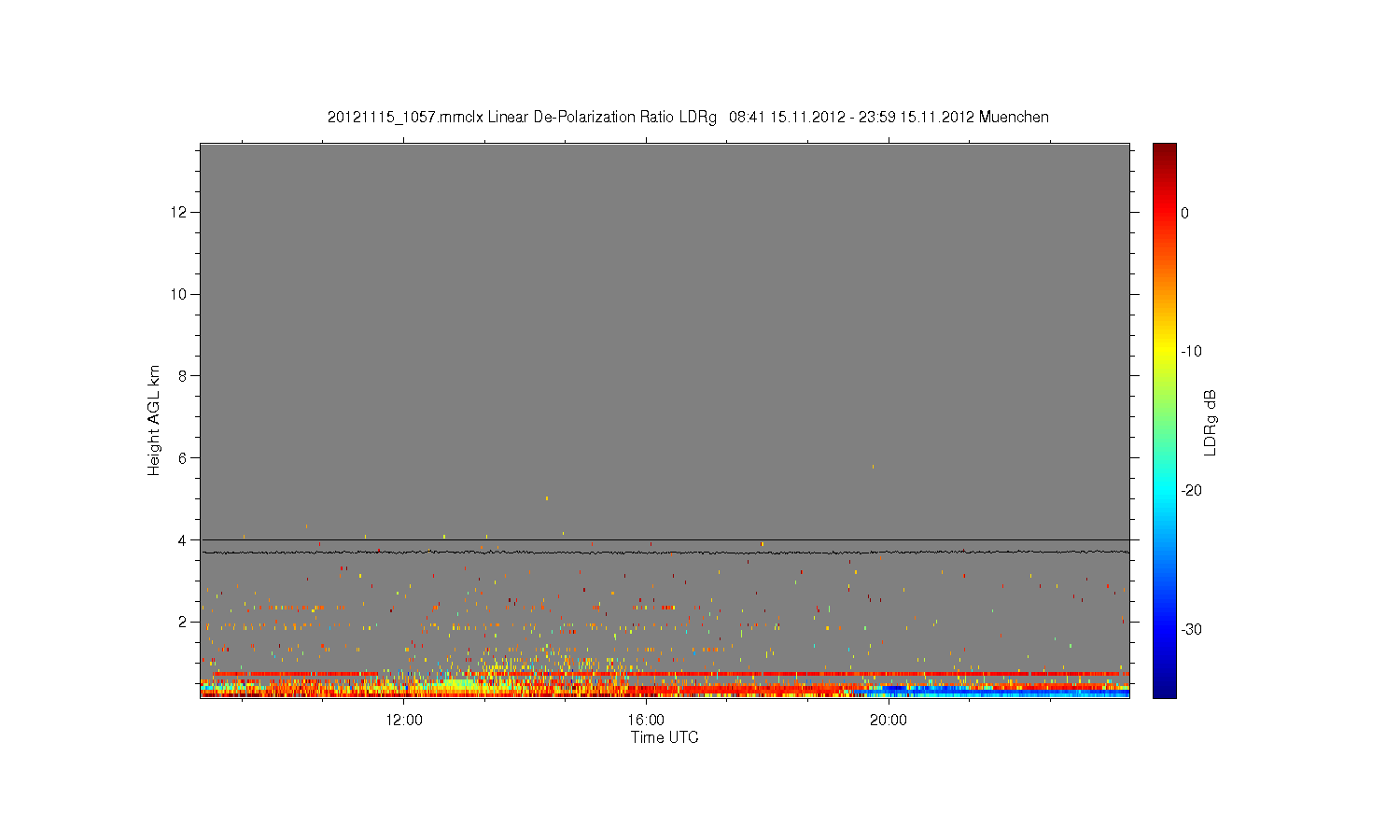This screenshot has width=1400, height=840.
Task: Click the wavy black line below 4 km
Action: [x=665, y=553]
